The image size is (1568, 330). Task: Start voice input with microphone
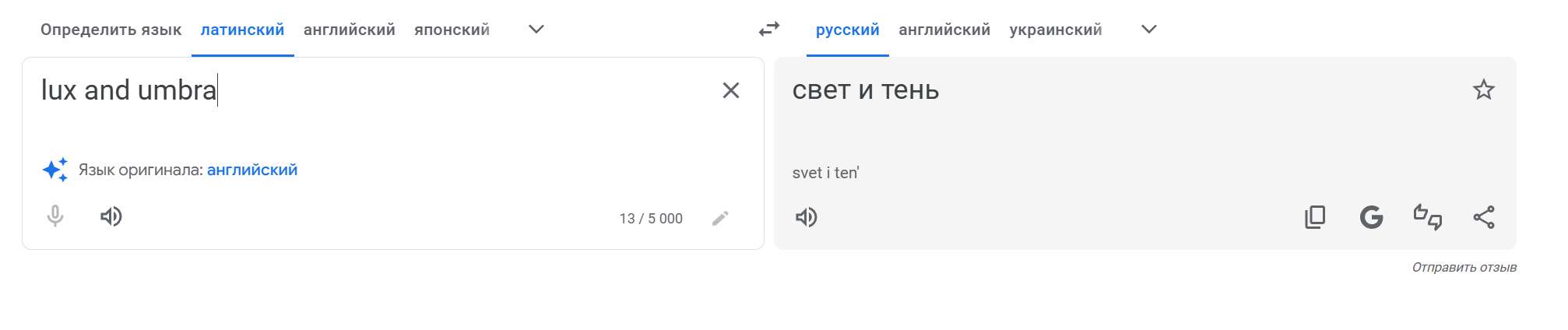tap(55, 216)
